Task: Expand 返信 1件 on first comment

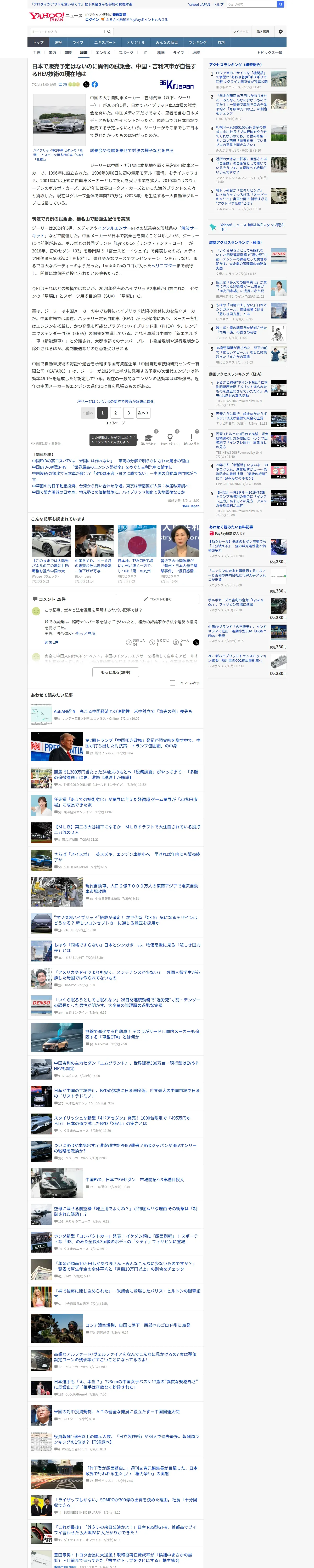Action: tap(51, 642)
